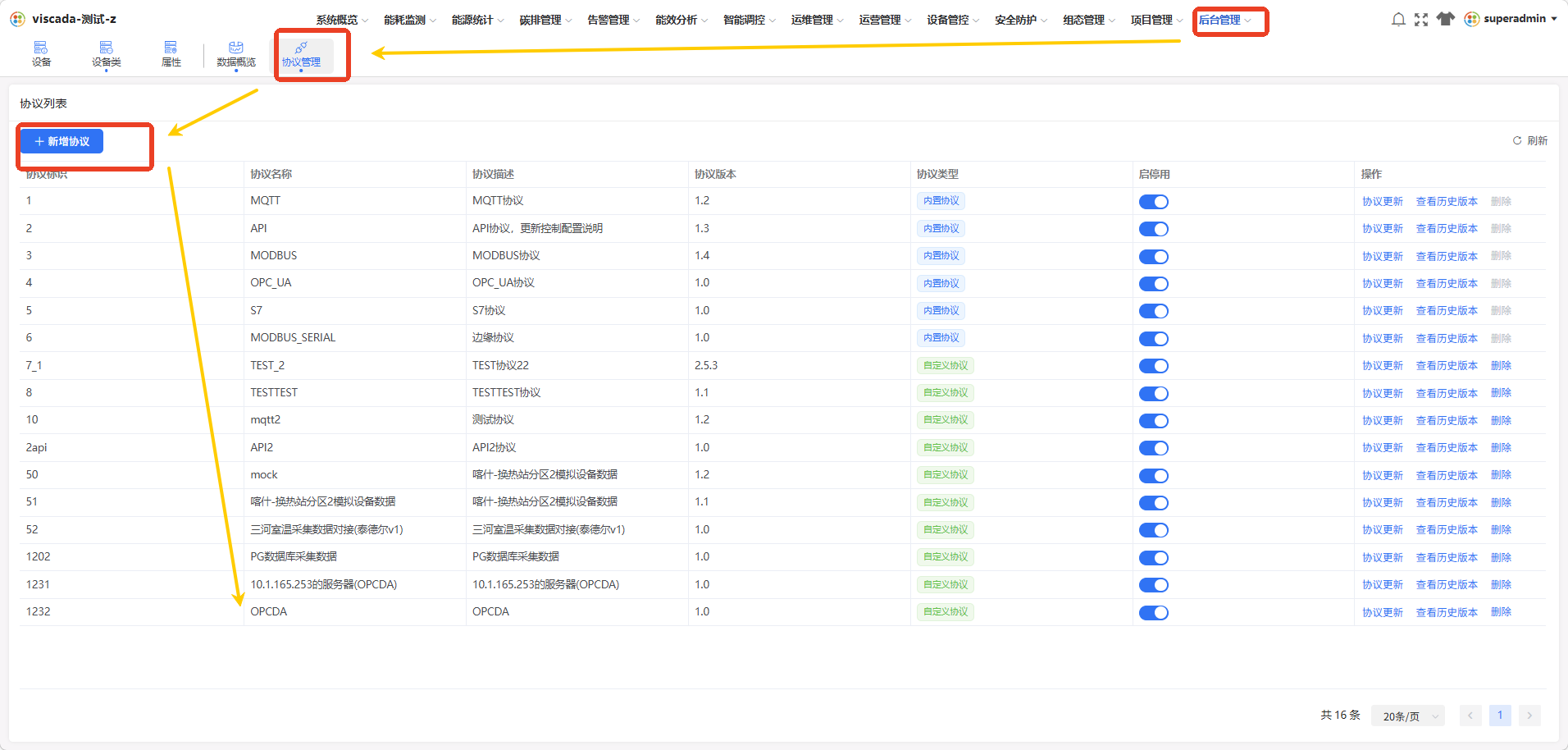Click protocol name 10.1.165.253的服务器(OPCDA)
The image size is (1568, 750).
point(324,585)
